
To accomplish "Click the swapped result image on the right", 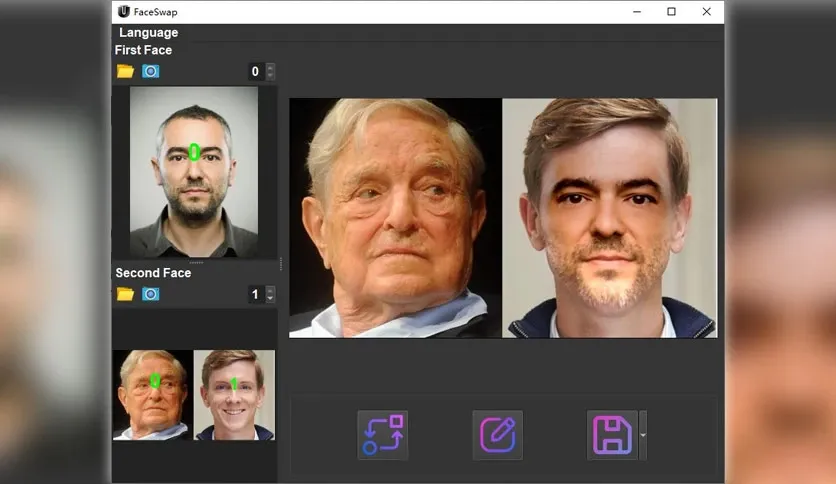I will click(610, 218).
